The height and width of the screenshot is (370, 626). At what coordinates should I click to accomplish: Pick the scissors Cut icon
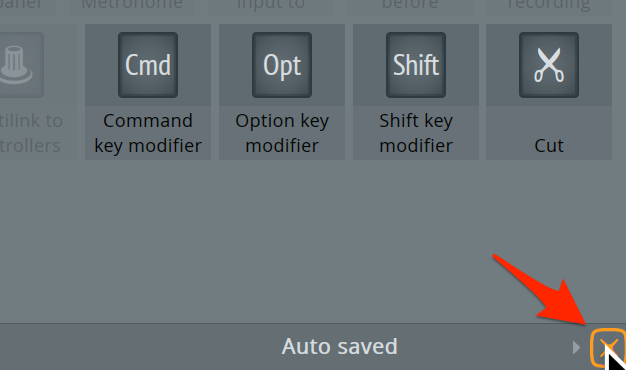tap(549, 65)
